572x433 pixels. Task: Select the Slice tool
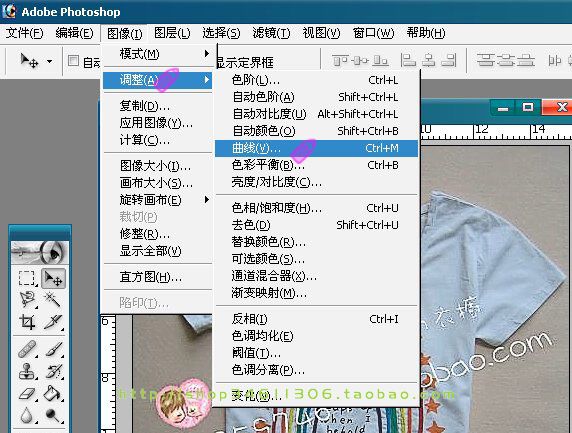point(53,322)
